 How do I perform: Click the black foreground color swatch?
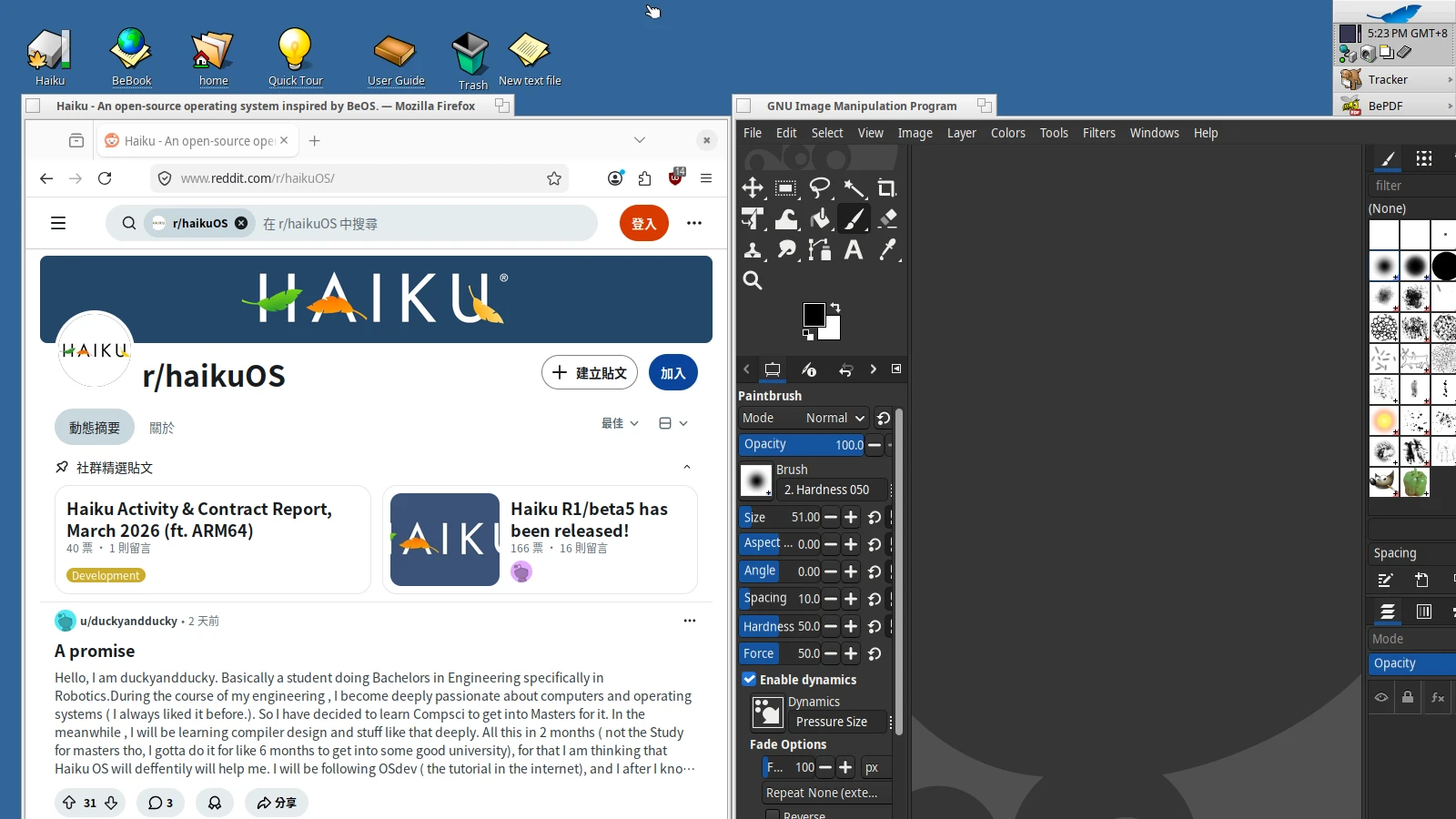coord(813,314)
